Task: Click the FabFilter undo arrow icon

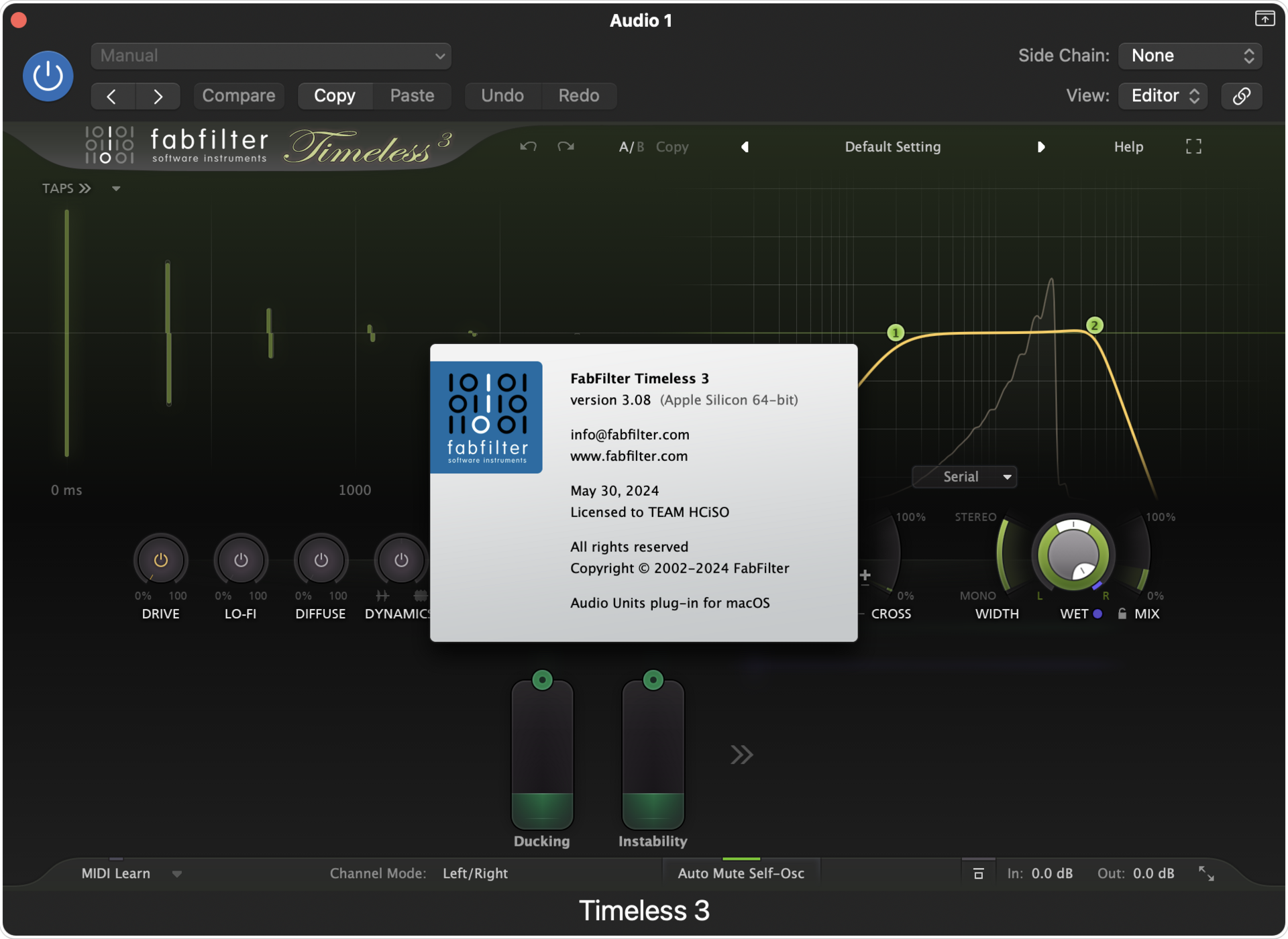Action: 528,146
